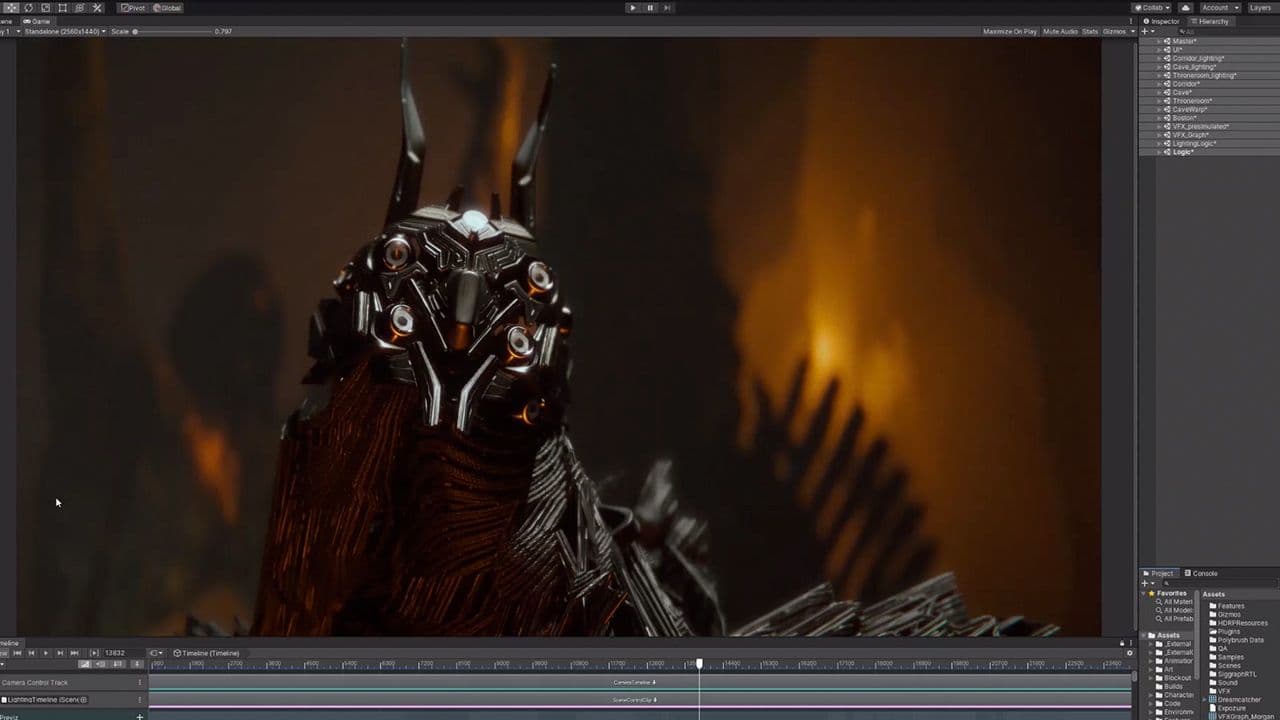1280x720 pixels.
Task: Toggle Pivot handle position mode
Action: (133, 7)
